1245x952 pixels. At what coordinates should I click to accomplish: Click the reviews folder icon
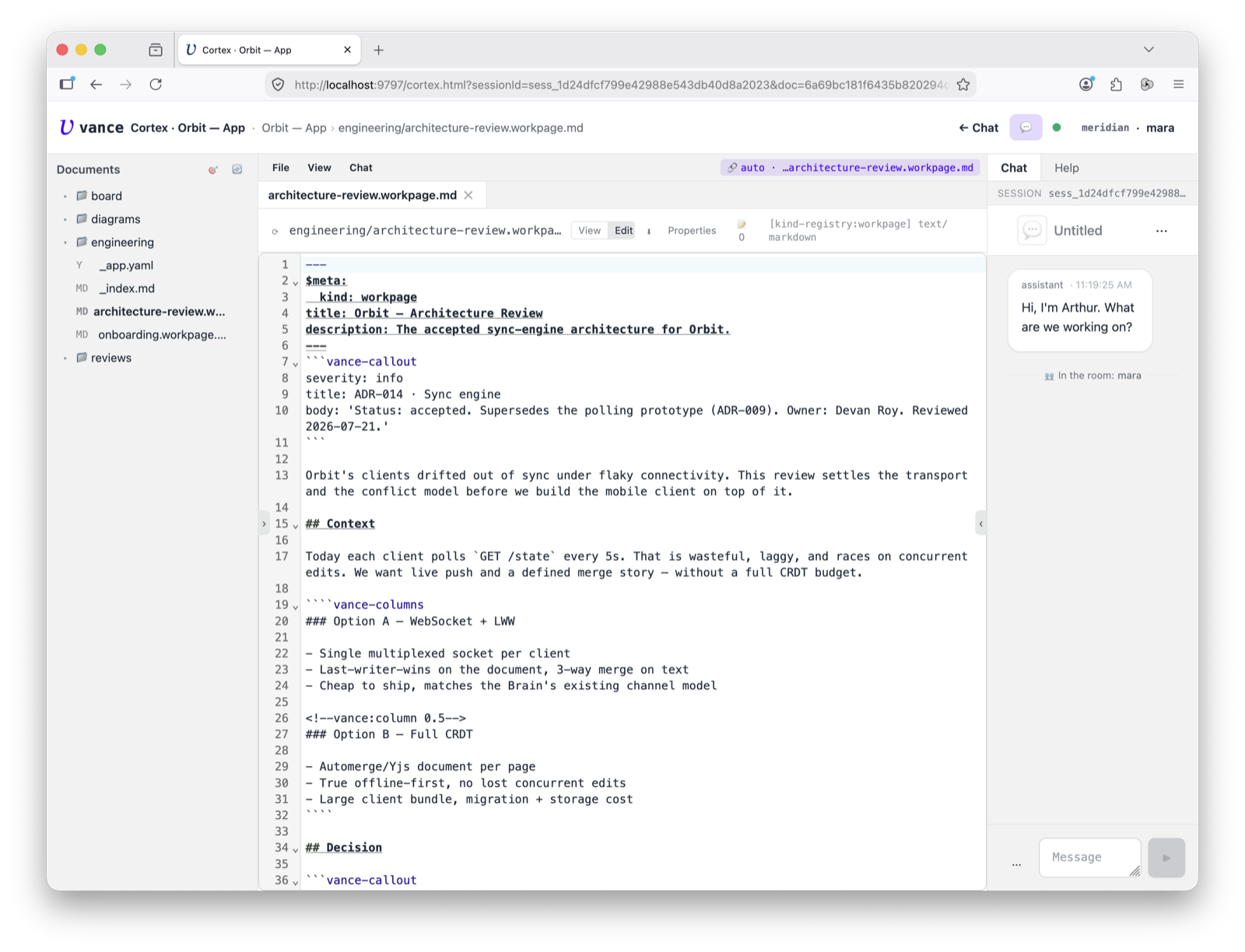point(81,358)
